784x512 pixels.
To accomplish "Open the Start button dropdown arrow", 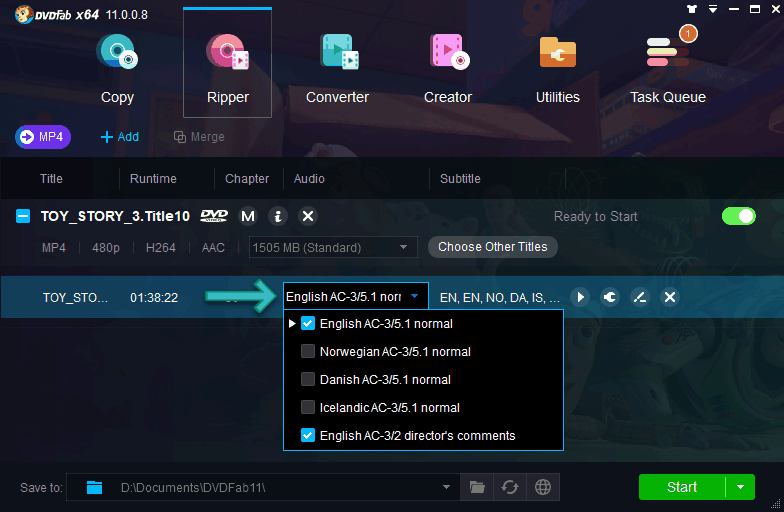I will coord(740,487).
